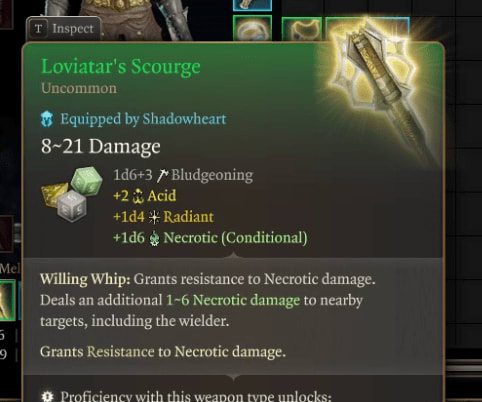482x402 pixels.
Task: Click the '1~6 Necrotic damage' highlighted text
Action: coord(233,300)
